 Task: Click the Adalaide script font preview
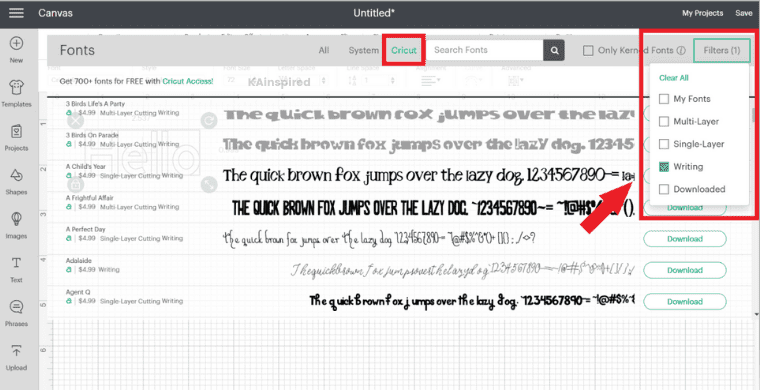(x=462, y=270)
